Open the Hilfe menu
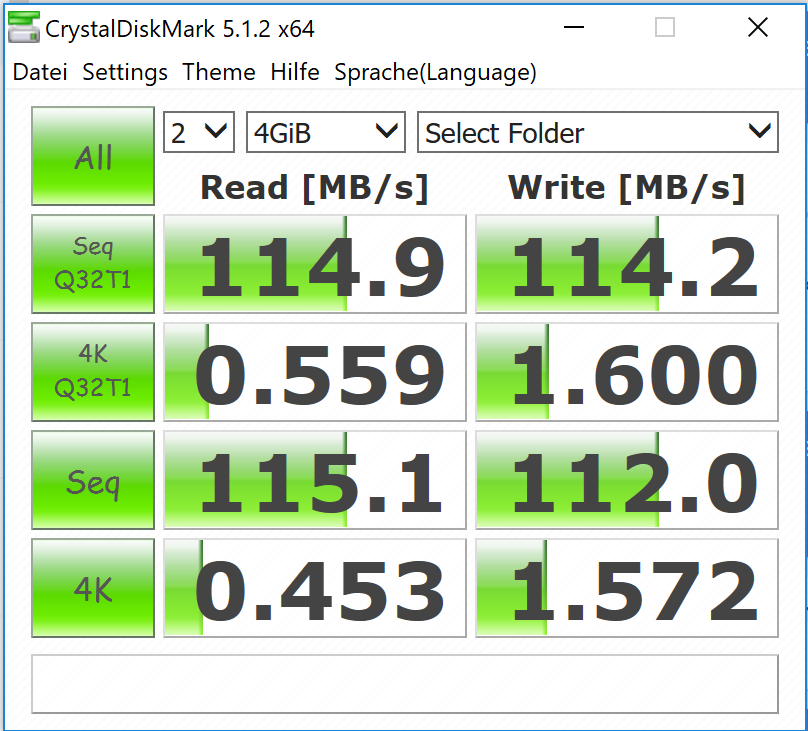Screen dimensions: 808x731 tap(295, 72)
